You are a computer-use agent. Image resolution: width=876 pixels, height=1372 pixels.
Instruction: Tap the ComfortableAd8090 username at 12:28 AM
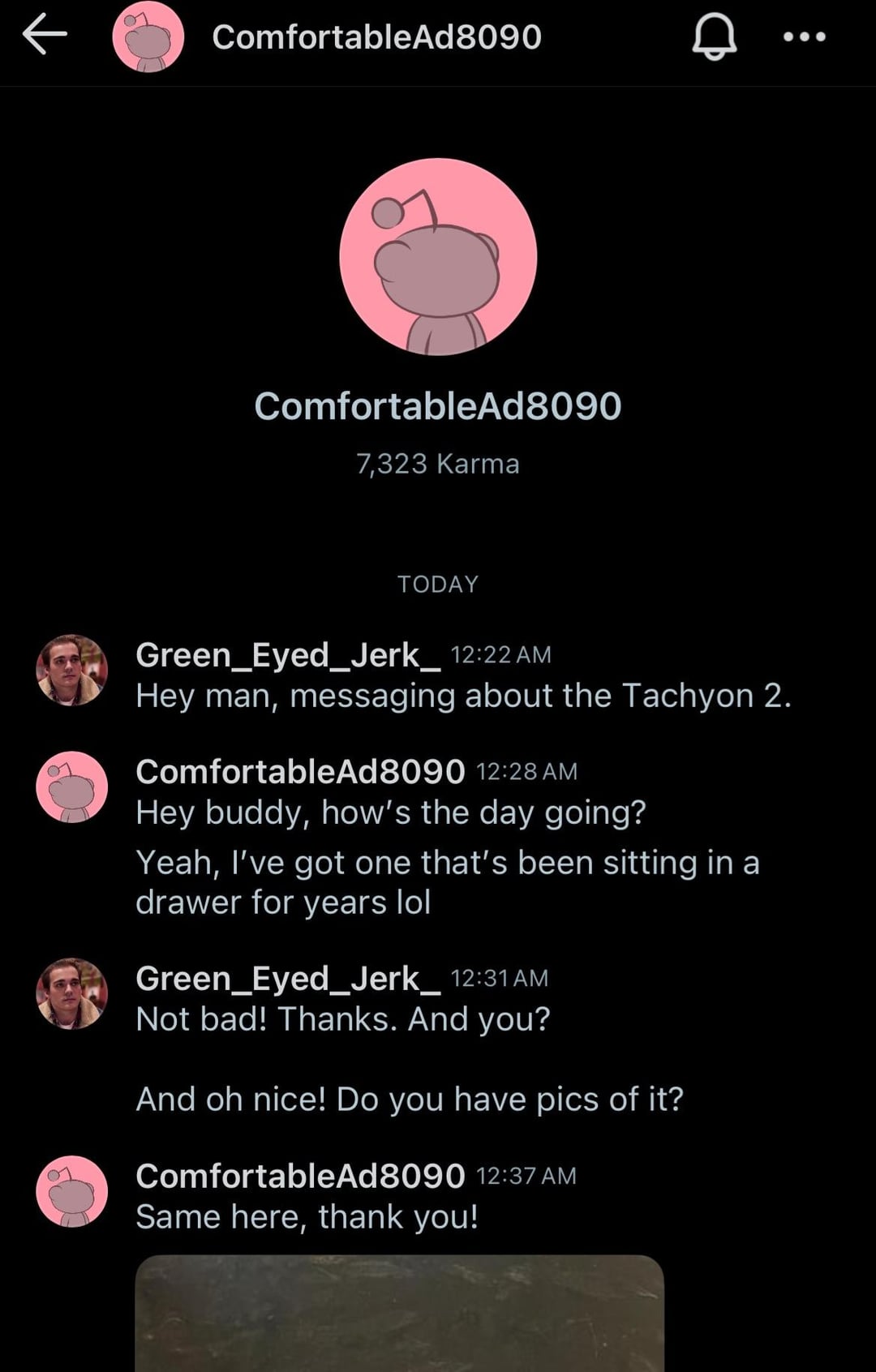(x=300, y=771)
